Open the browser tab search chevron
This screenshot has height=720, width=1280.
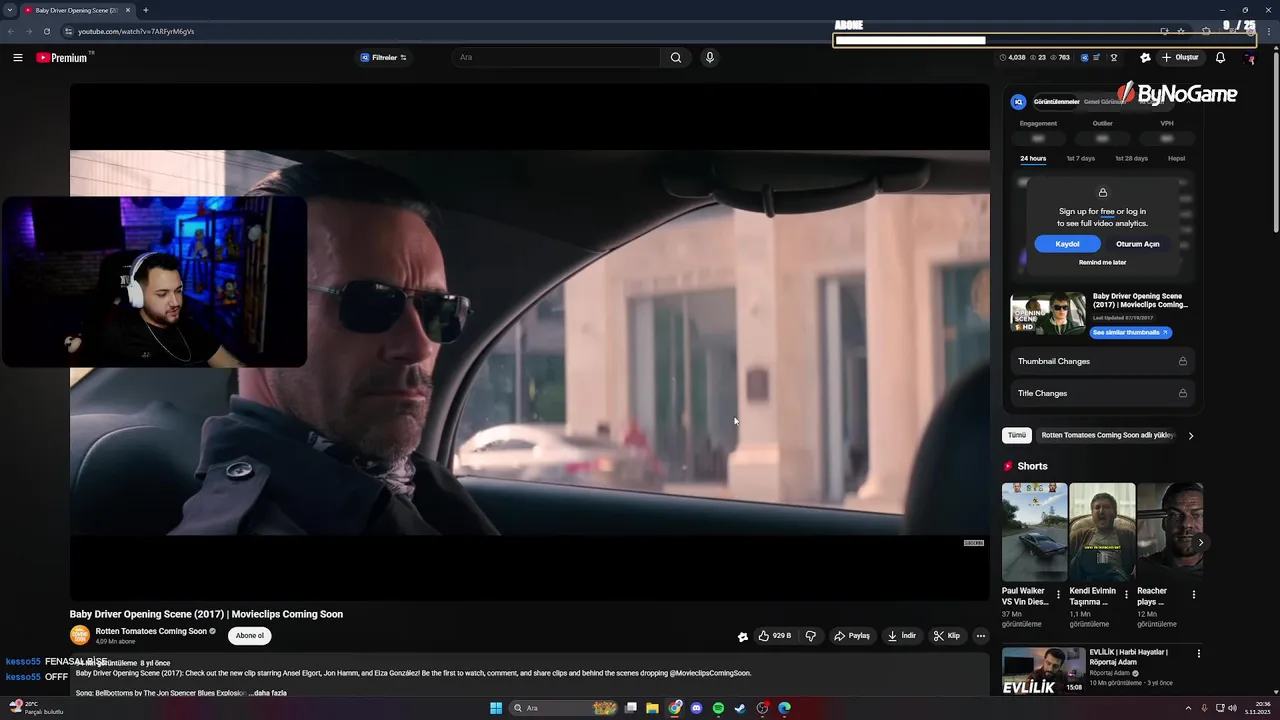10,10
